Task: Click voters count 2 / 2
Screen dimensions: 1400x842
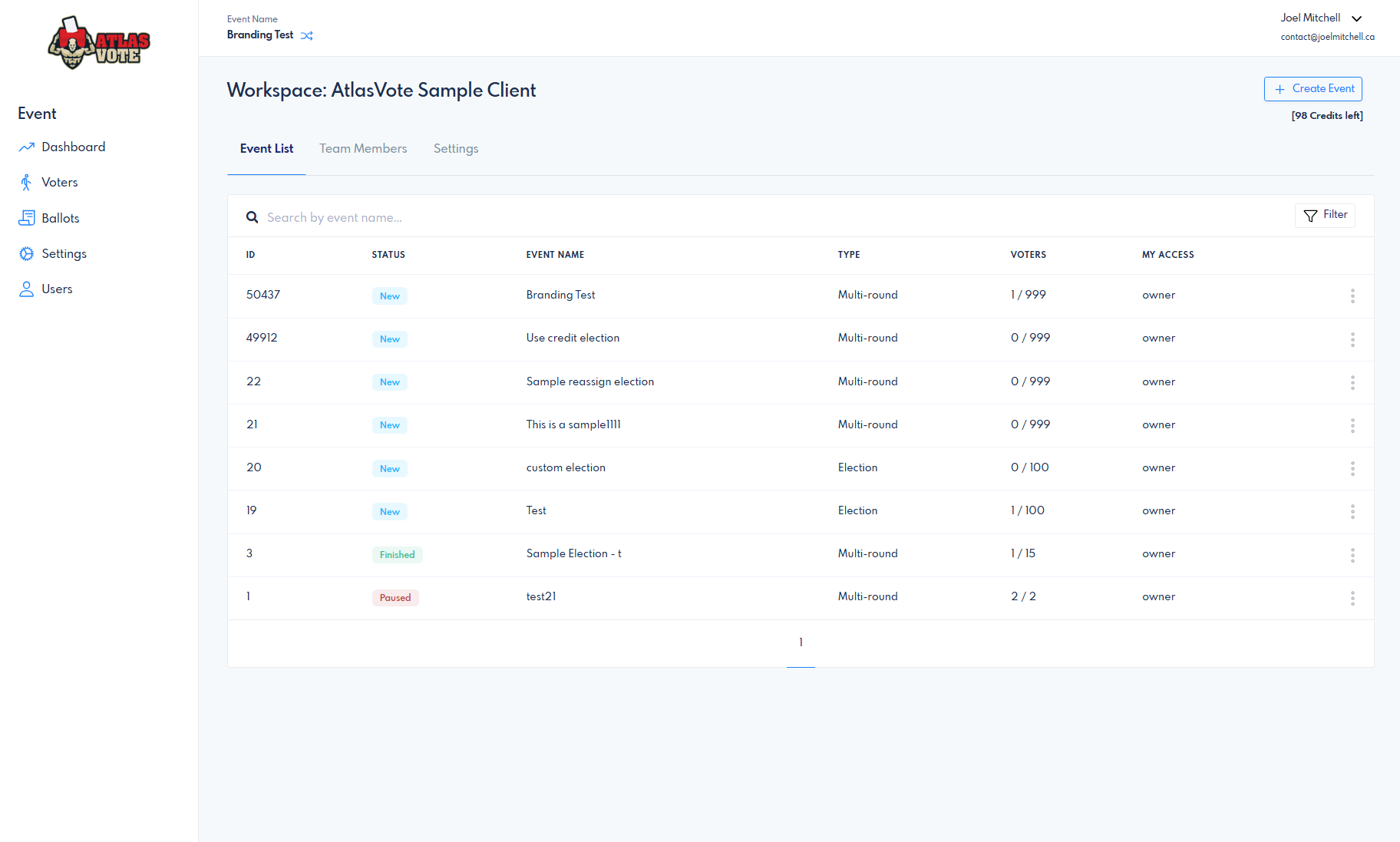Action: 1023,596
